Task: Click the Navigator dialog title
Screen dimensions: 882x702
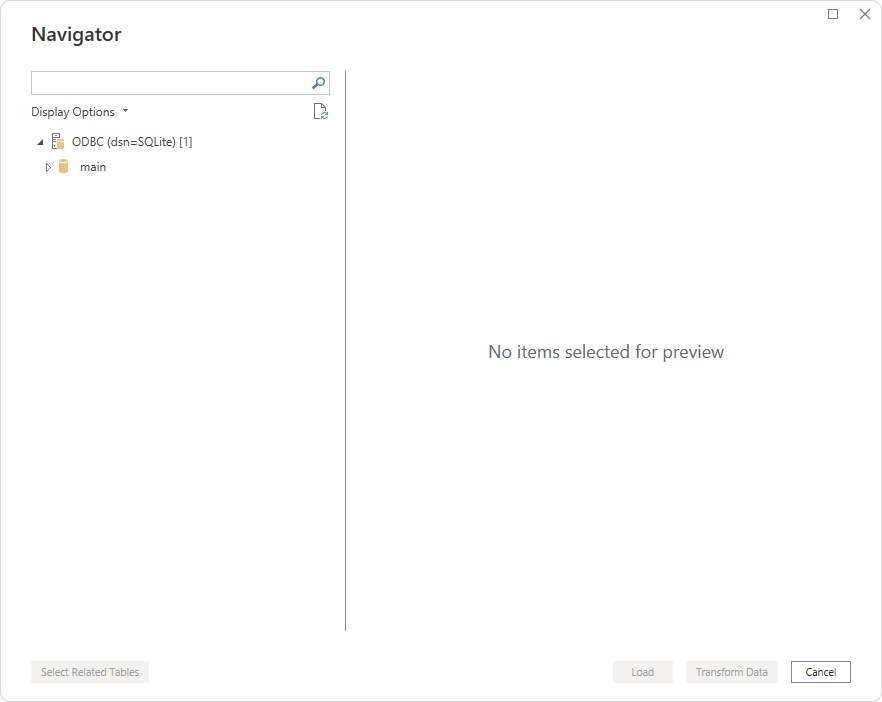Action: point(76,35)
